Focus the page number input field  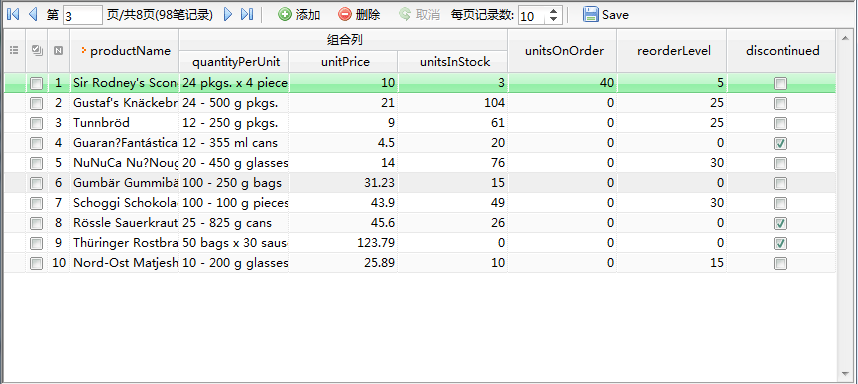coord(83,15)
